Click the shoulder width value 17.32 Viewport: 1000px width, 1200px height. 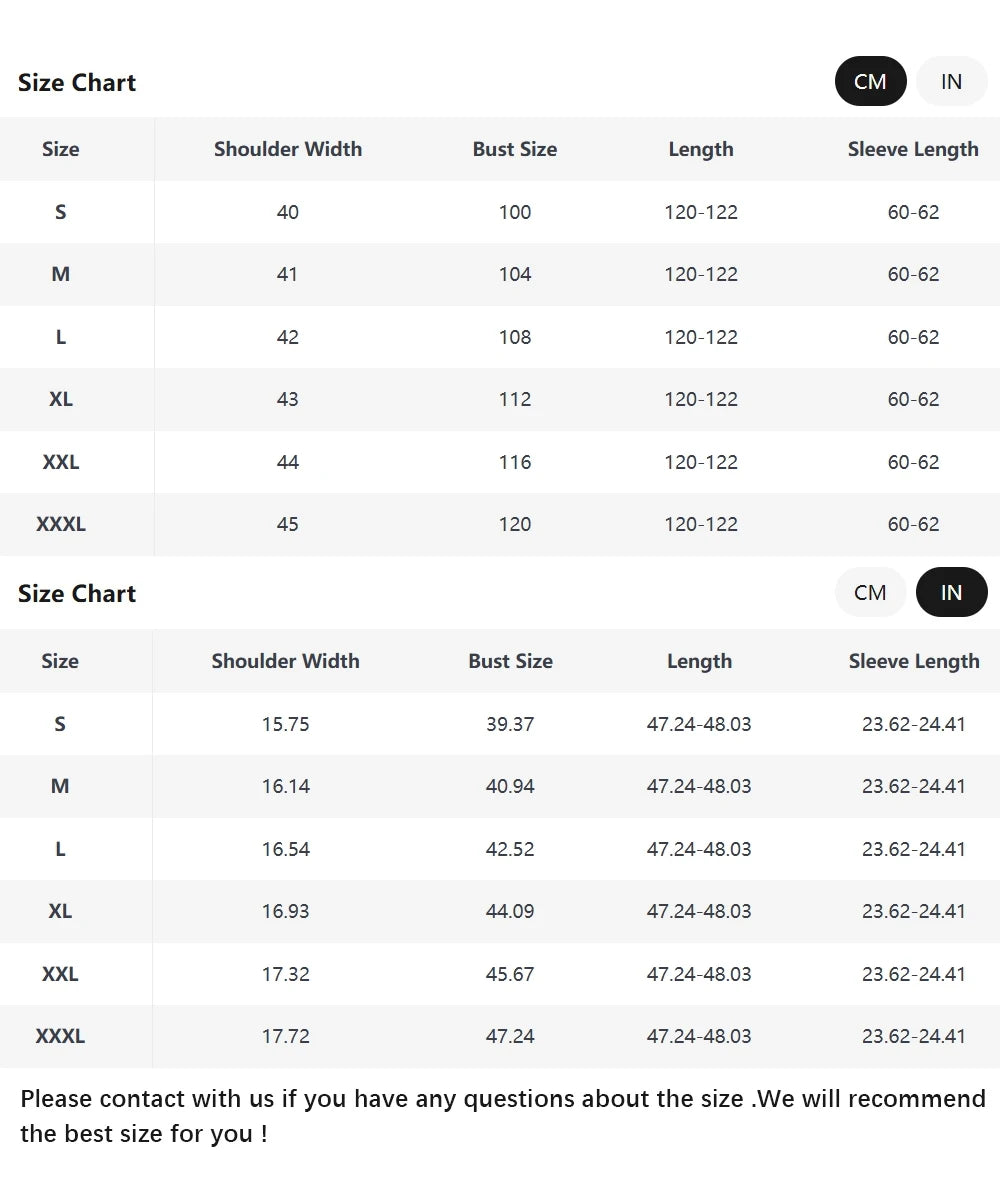click(x=286, y=974)
